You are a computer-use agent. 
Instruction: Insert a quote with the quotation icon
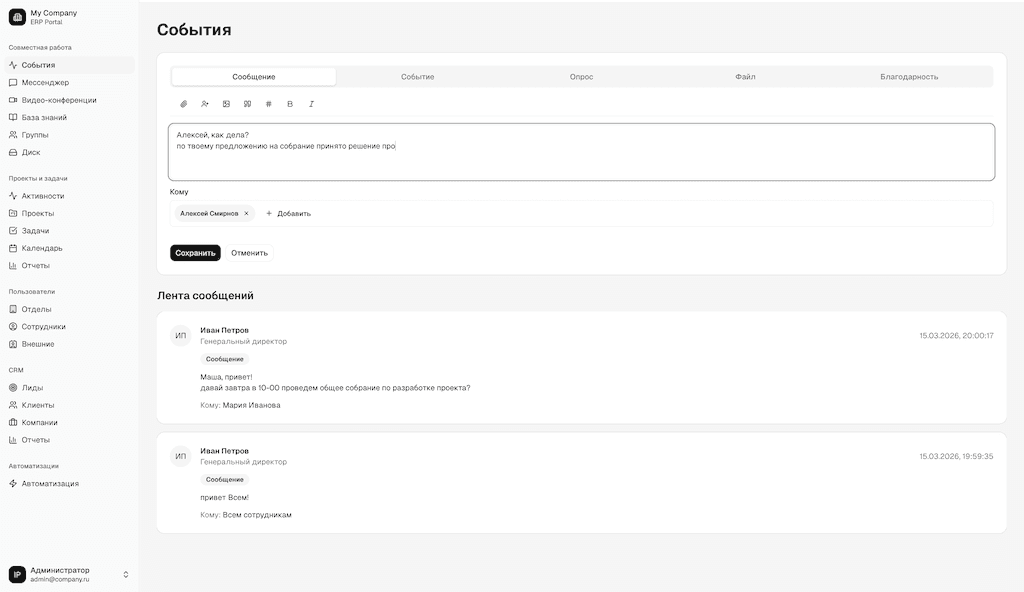pyautogui.click(x=248, y=104)
